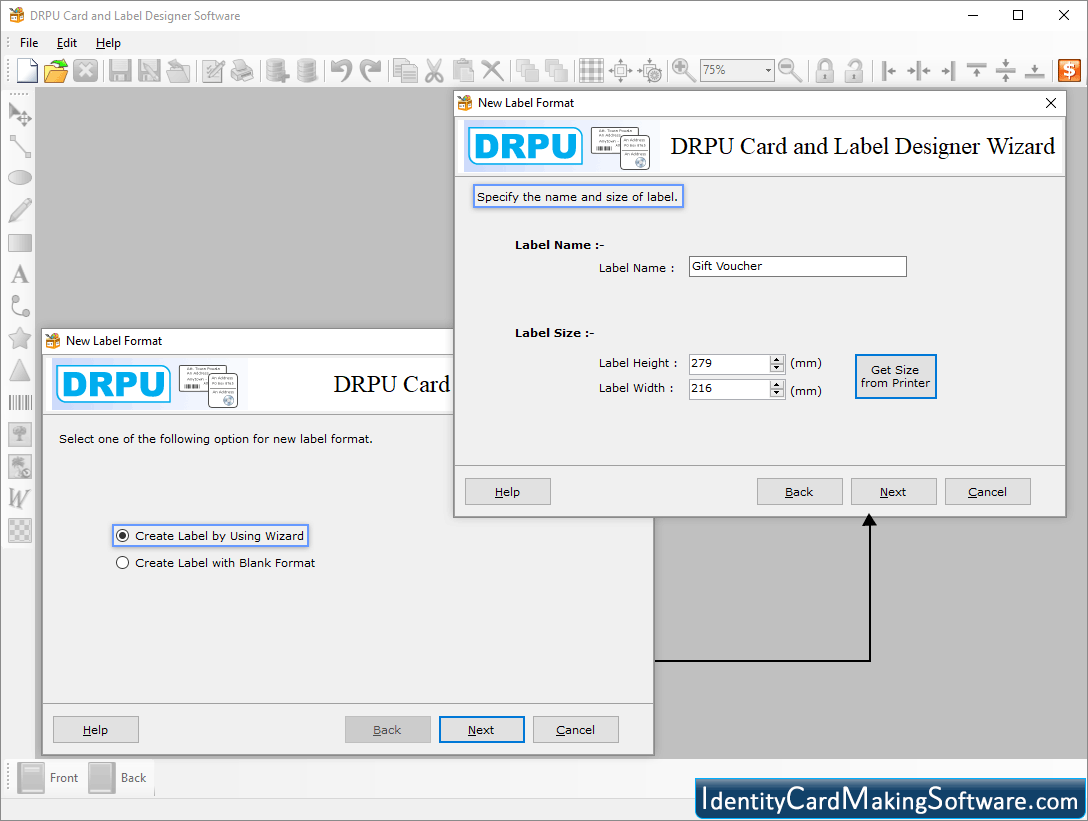Select 'Create Label with Blank Format' radio button
Viewport: 1088px width, 821px height.
tap(123, 563)
